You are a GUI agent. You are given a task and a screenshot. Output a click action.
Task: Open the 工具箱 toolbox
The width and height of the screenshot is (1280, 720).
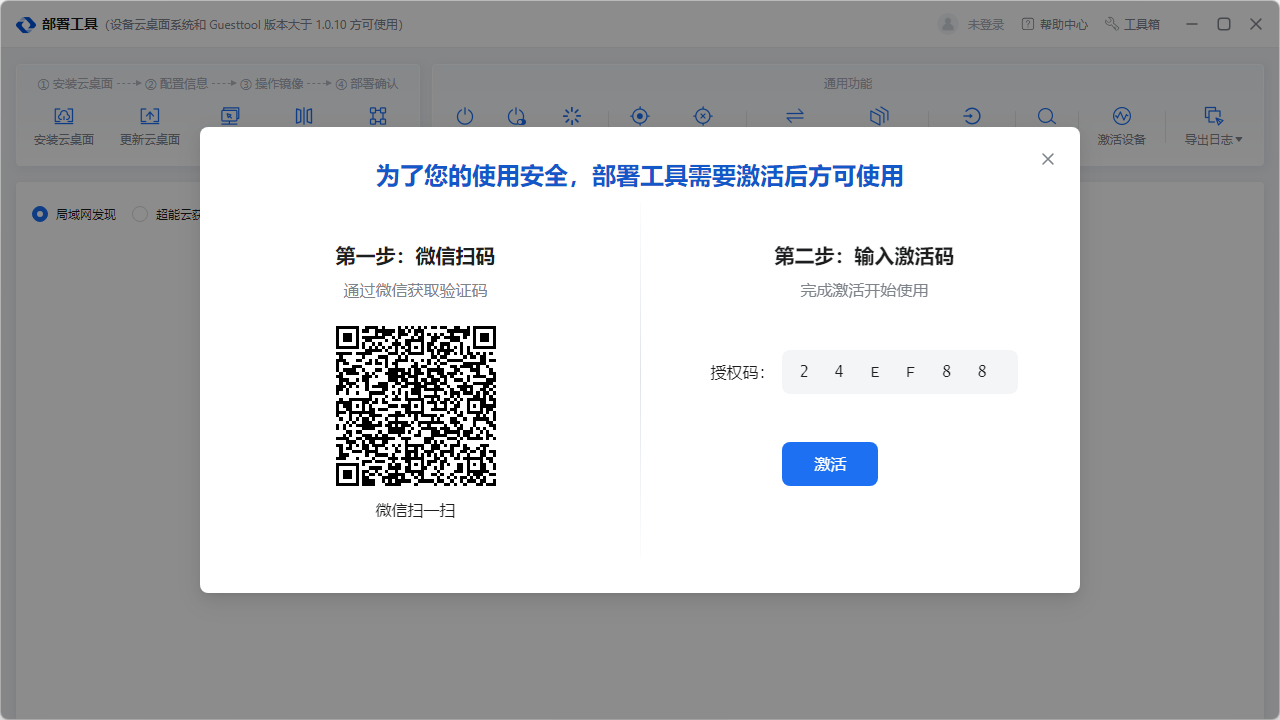[1132, 24]
